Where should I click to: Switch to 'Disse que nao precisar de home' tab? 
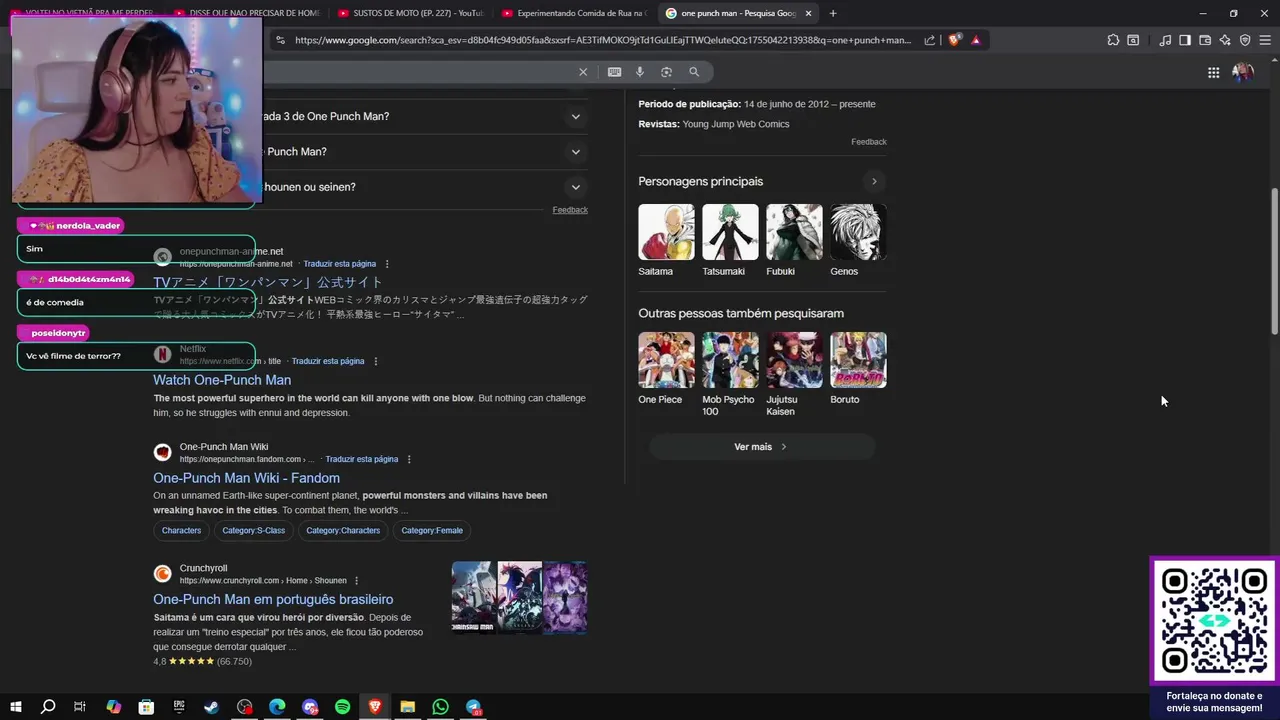[x=245, y=13]
